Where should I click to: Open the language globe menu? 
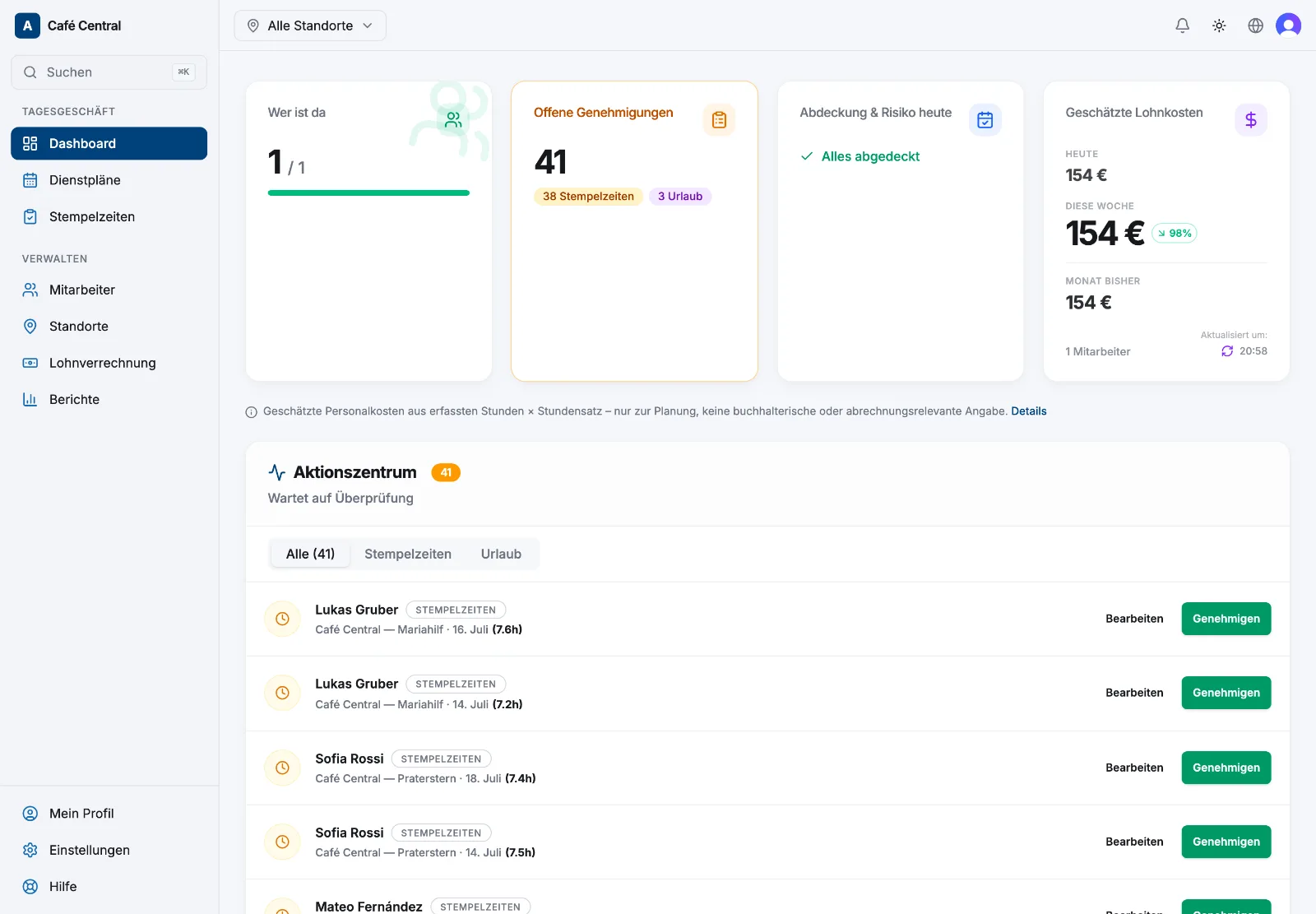coord(1255,26)
